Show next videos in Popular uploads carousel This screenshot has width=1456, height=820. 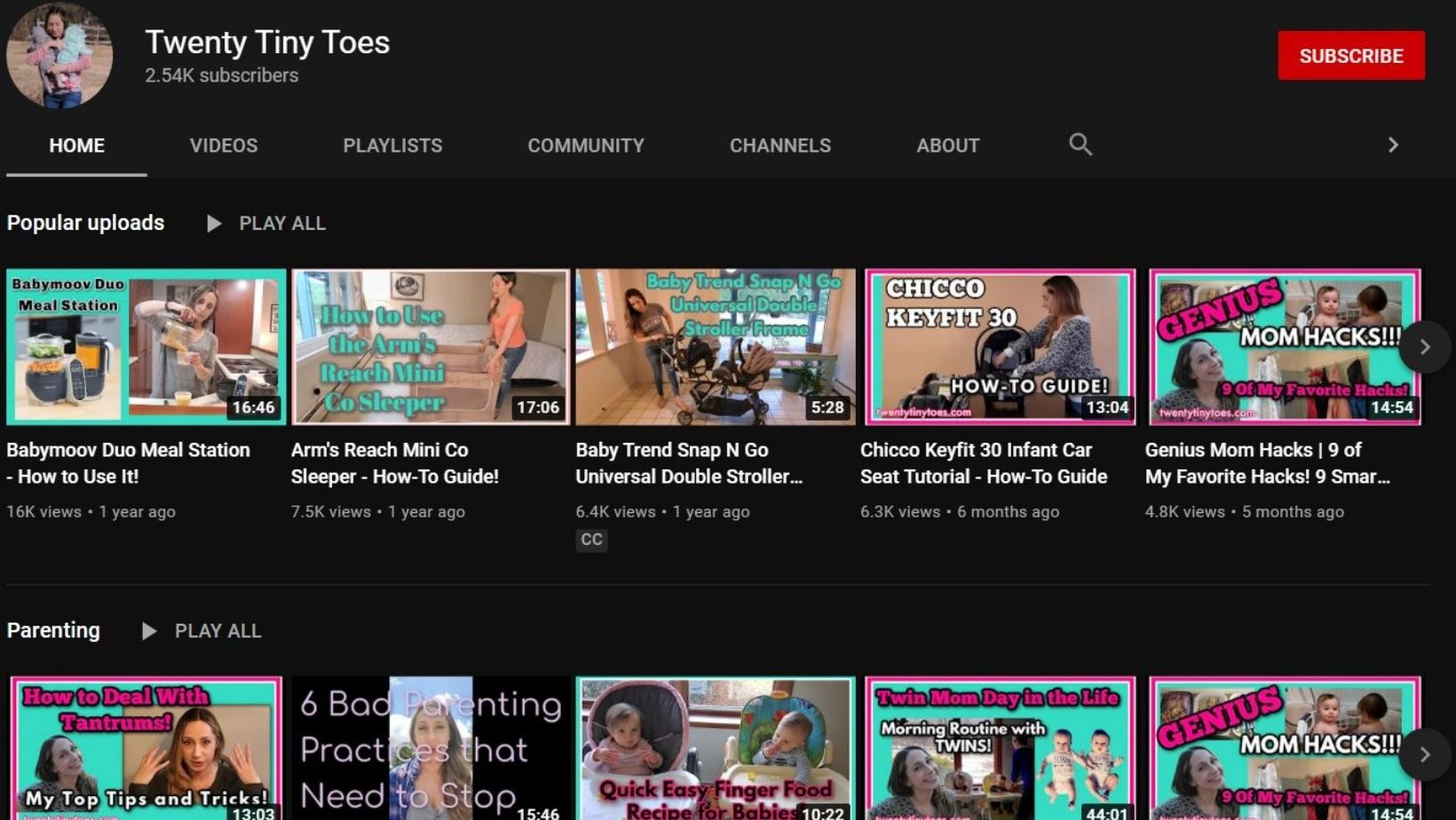click(x=1424, y=347)
